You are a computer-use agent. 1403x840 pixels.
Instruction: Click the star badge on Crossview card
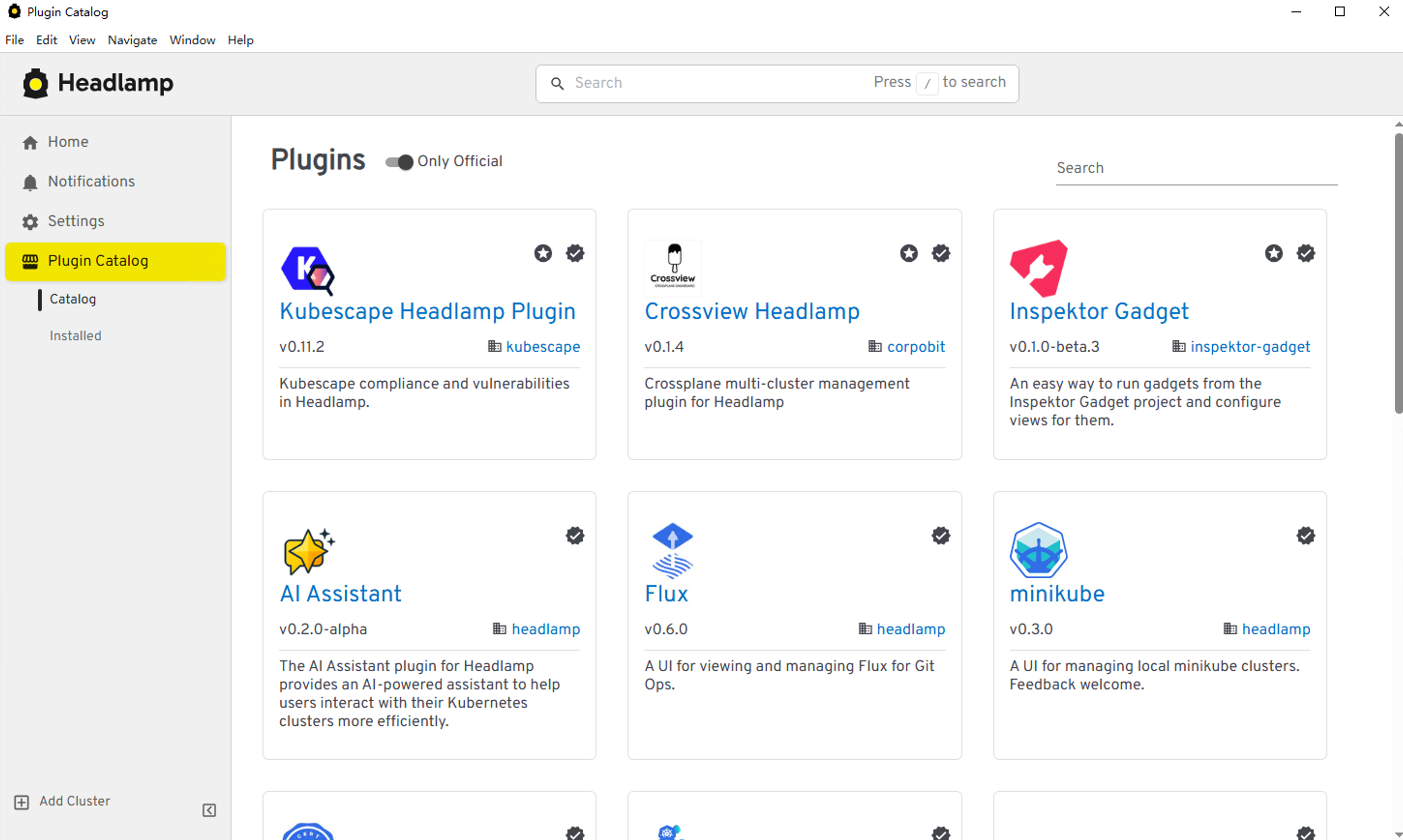pyautogui.click(x=909, y=253)
